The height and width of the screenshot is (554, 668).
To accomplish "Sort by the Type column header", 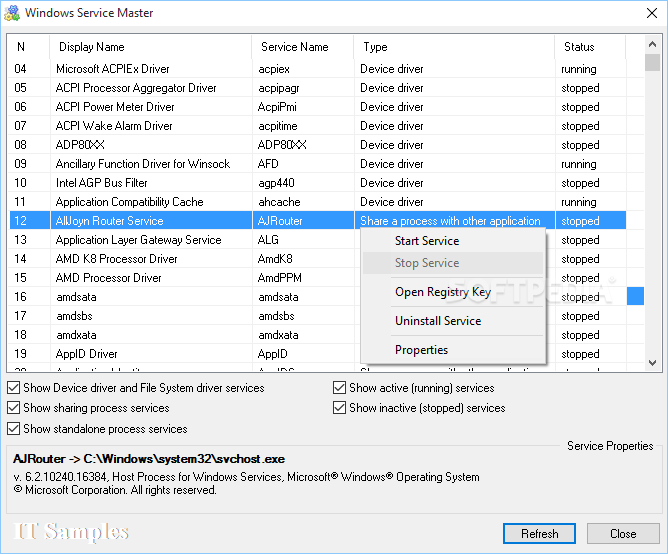I will coord(454,47).
